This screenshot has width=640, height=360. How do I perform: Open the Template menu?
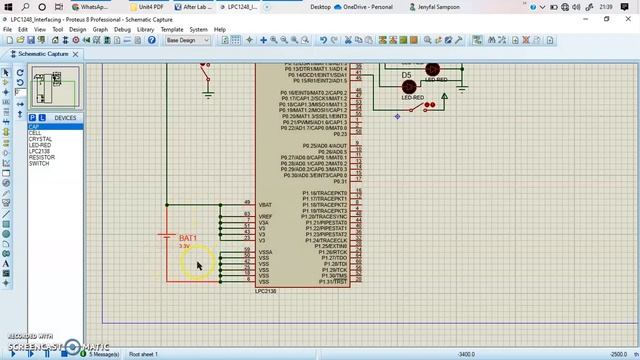pyautogui.click(x=172, y=29)
